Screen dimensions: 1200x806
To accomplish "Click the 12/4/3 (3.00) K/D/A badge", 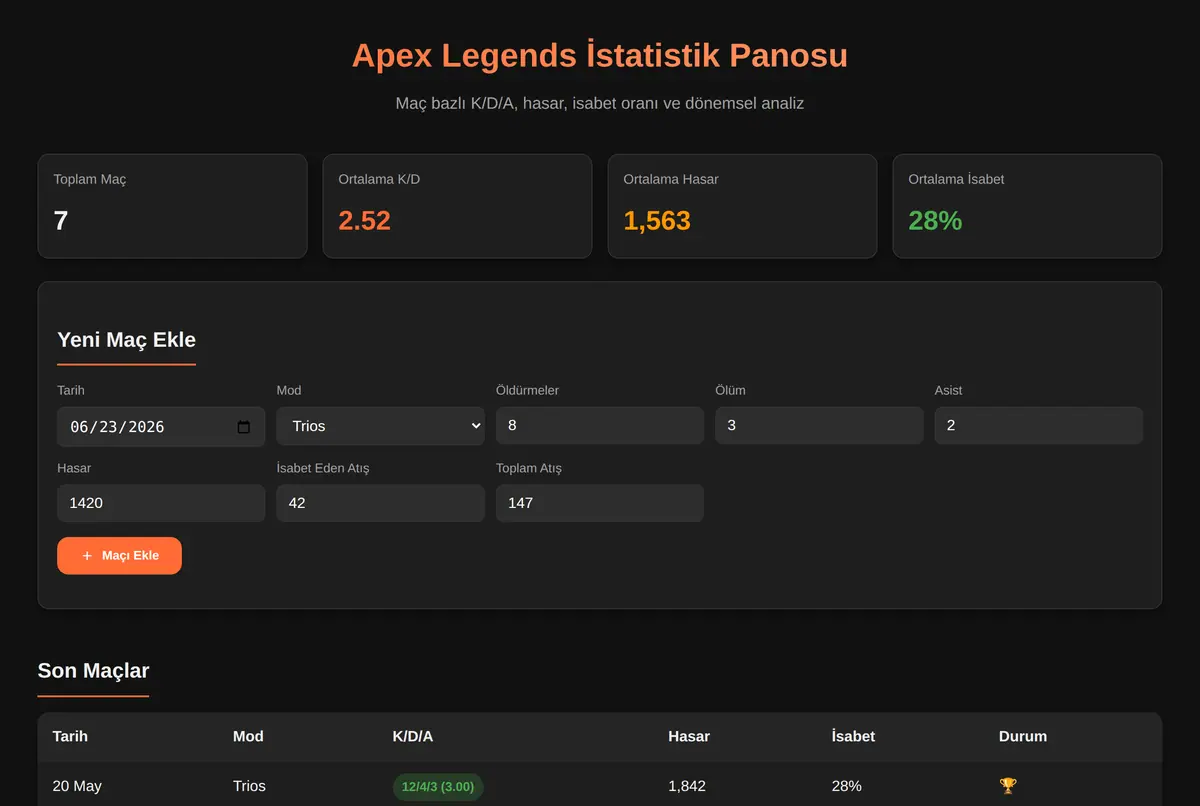I will [438, 787].
